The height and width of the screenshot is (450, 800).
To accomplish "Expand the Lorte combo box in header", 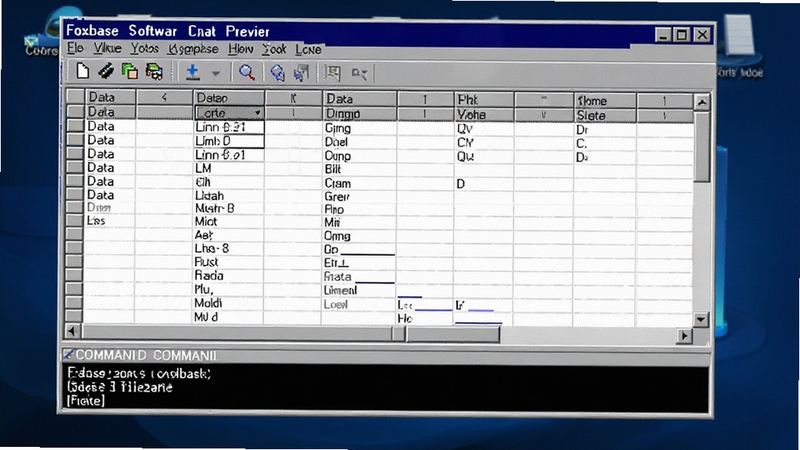I will tap(258, 113).
